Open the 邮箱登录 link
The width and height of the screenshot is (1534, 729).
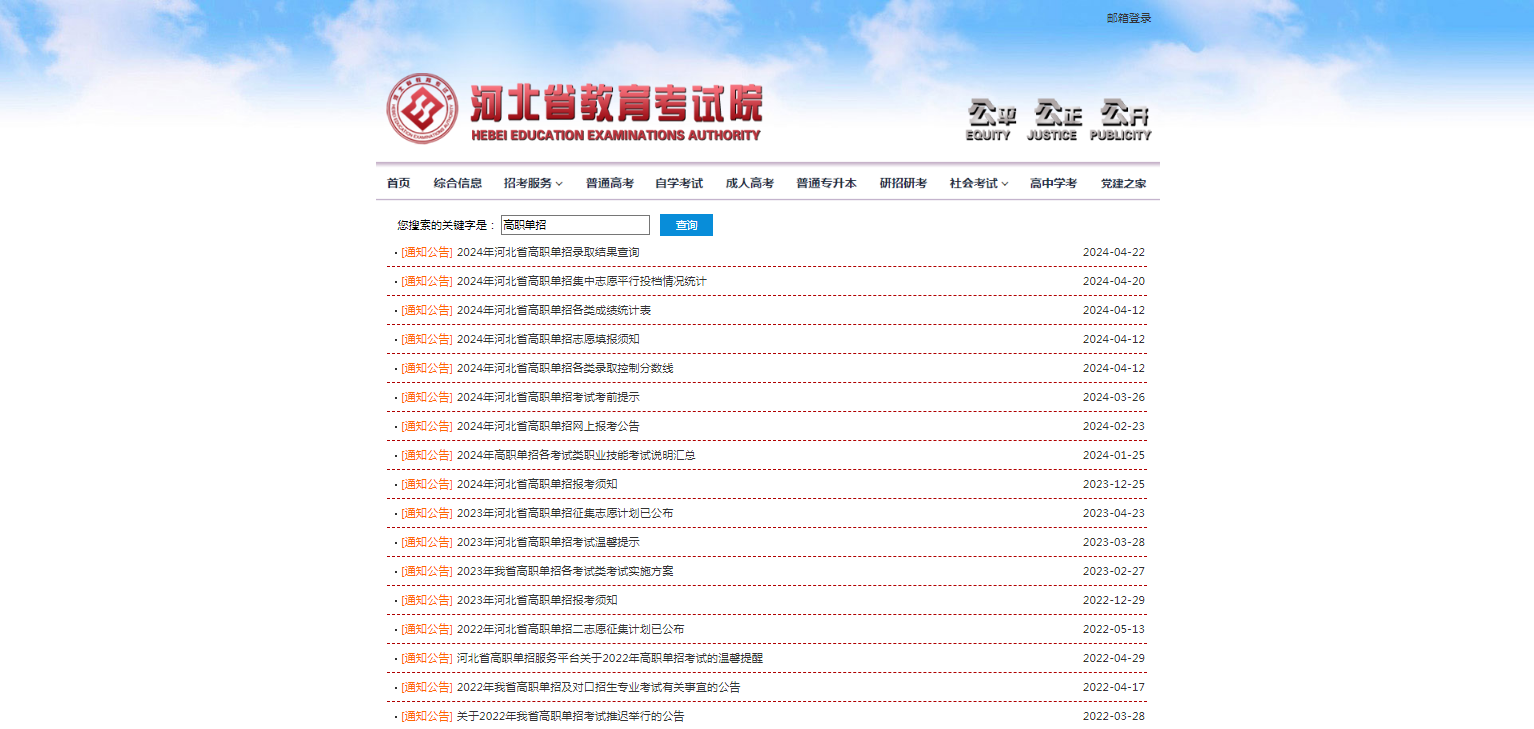coord(1129,18)
